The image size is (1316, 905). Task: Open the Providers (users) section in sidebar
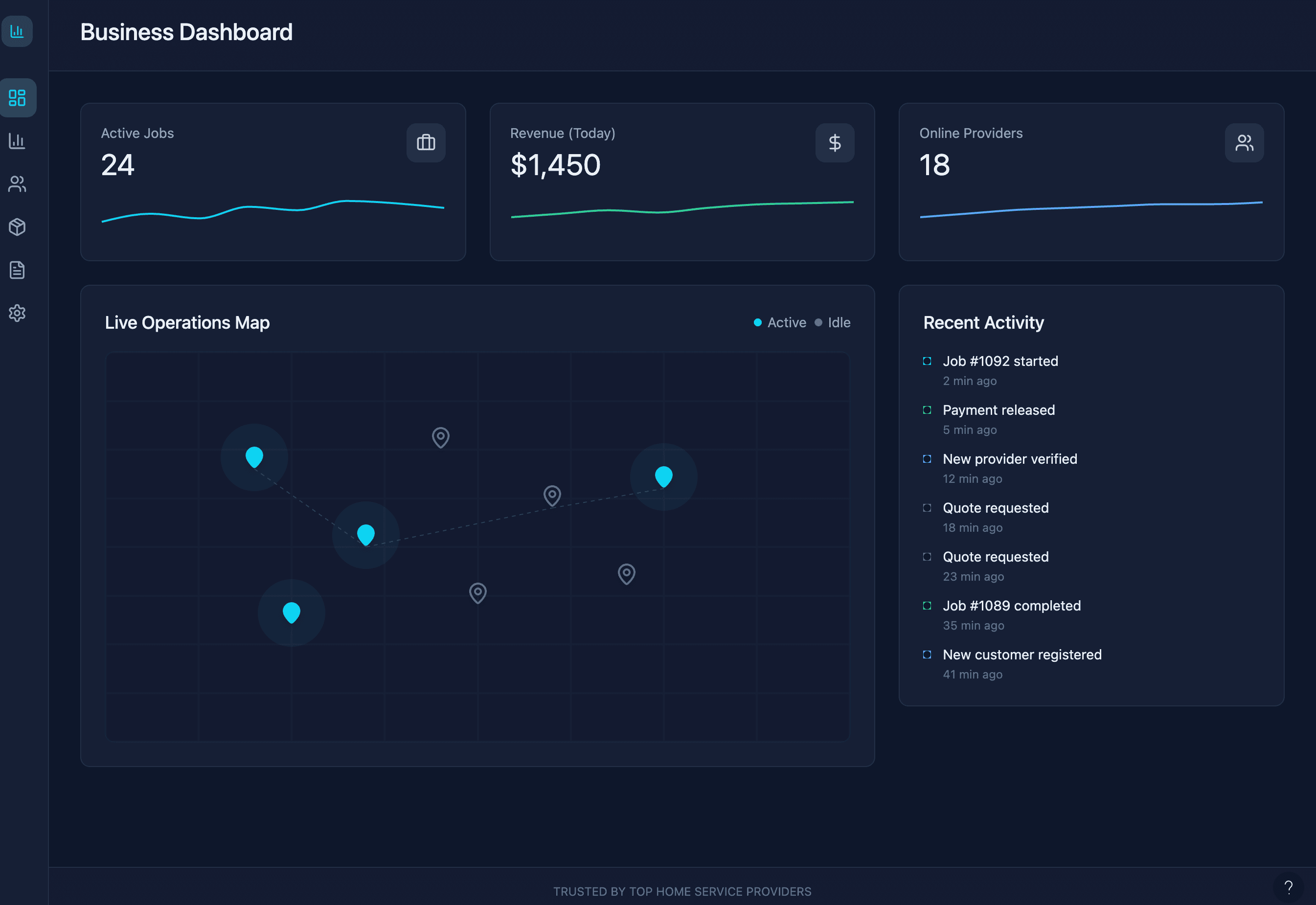18,184
